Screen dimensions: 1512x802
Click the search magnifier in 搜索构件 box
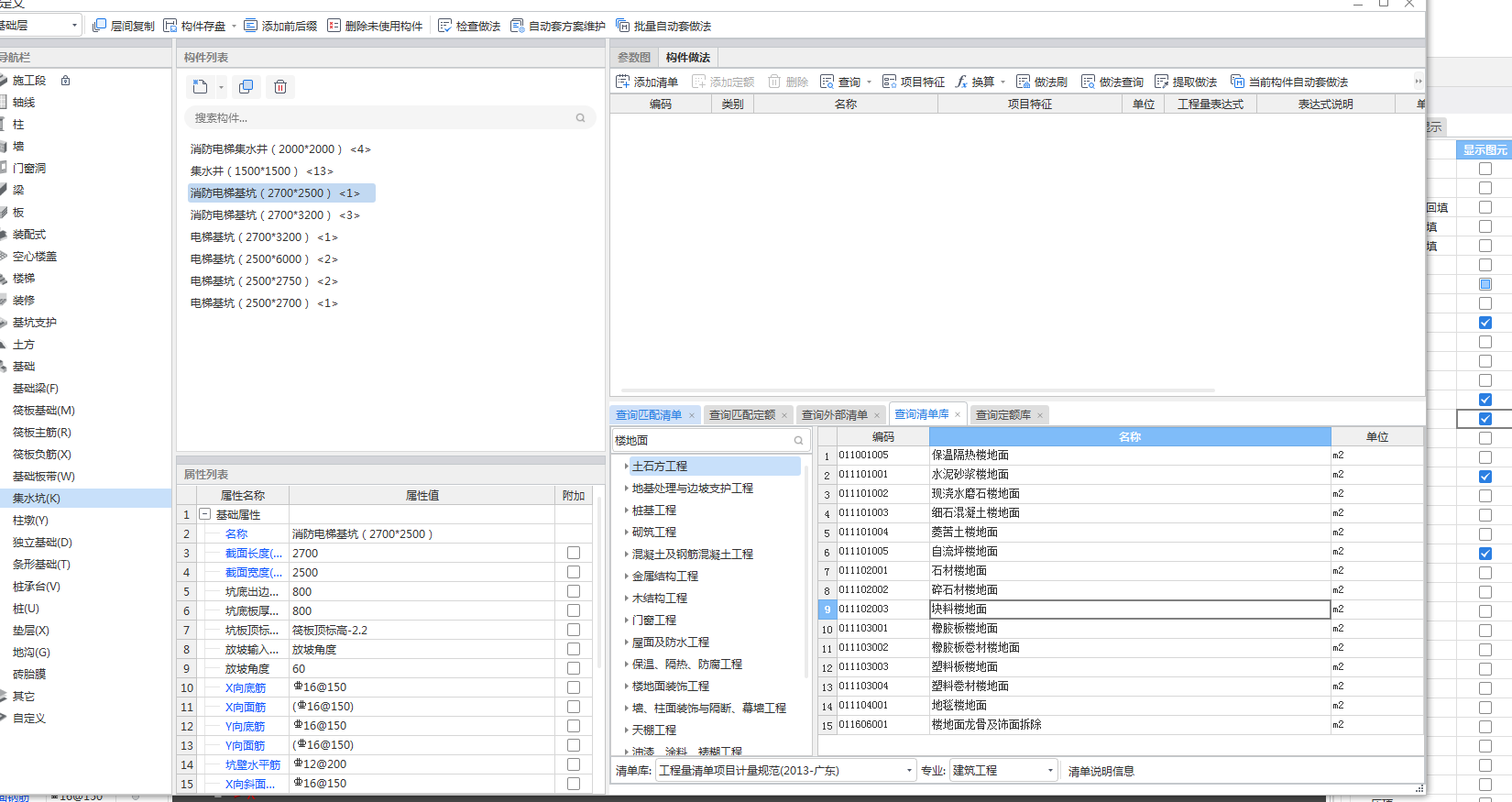(580, 118)
